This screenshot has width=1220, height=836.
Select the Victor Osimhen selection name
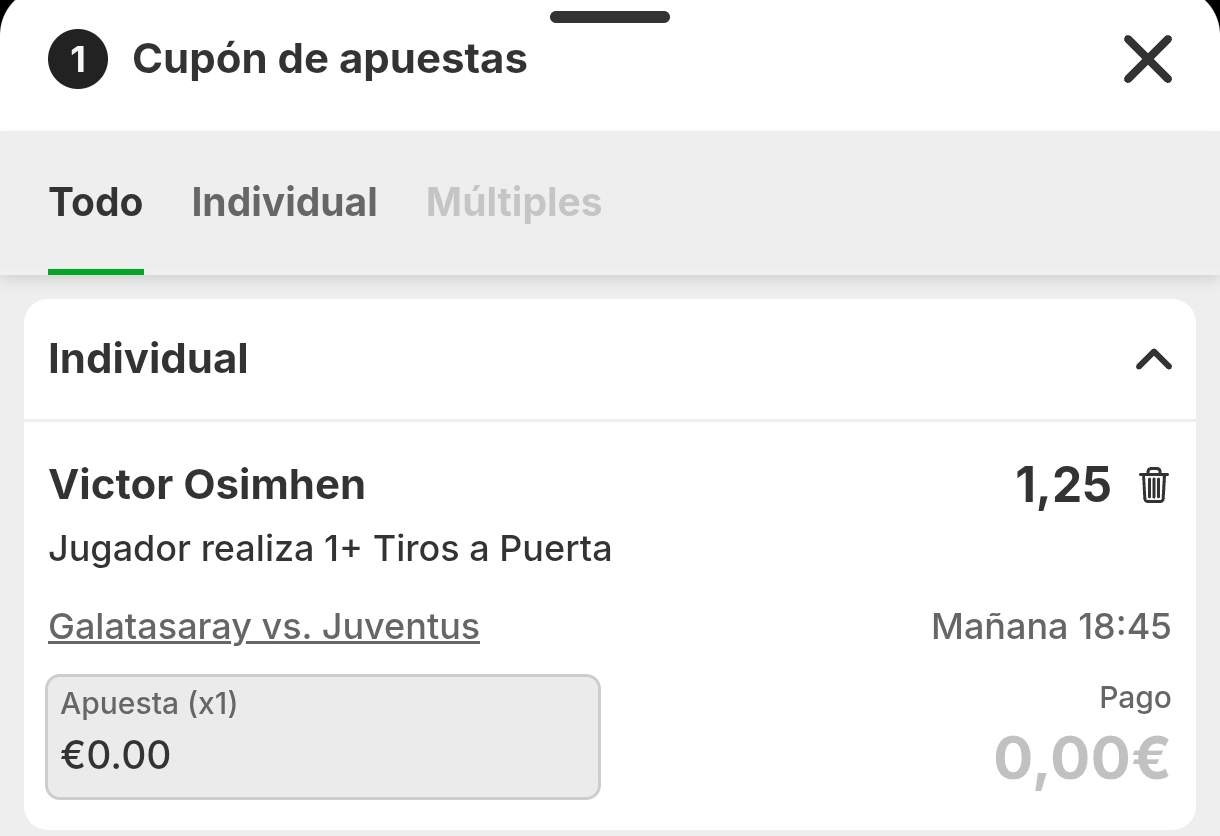(x=207, y=485)
